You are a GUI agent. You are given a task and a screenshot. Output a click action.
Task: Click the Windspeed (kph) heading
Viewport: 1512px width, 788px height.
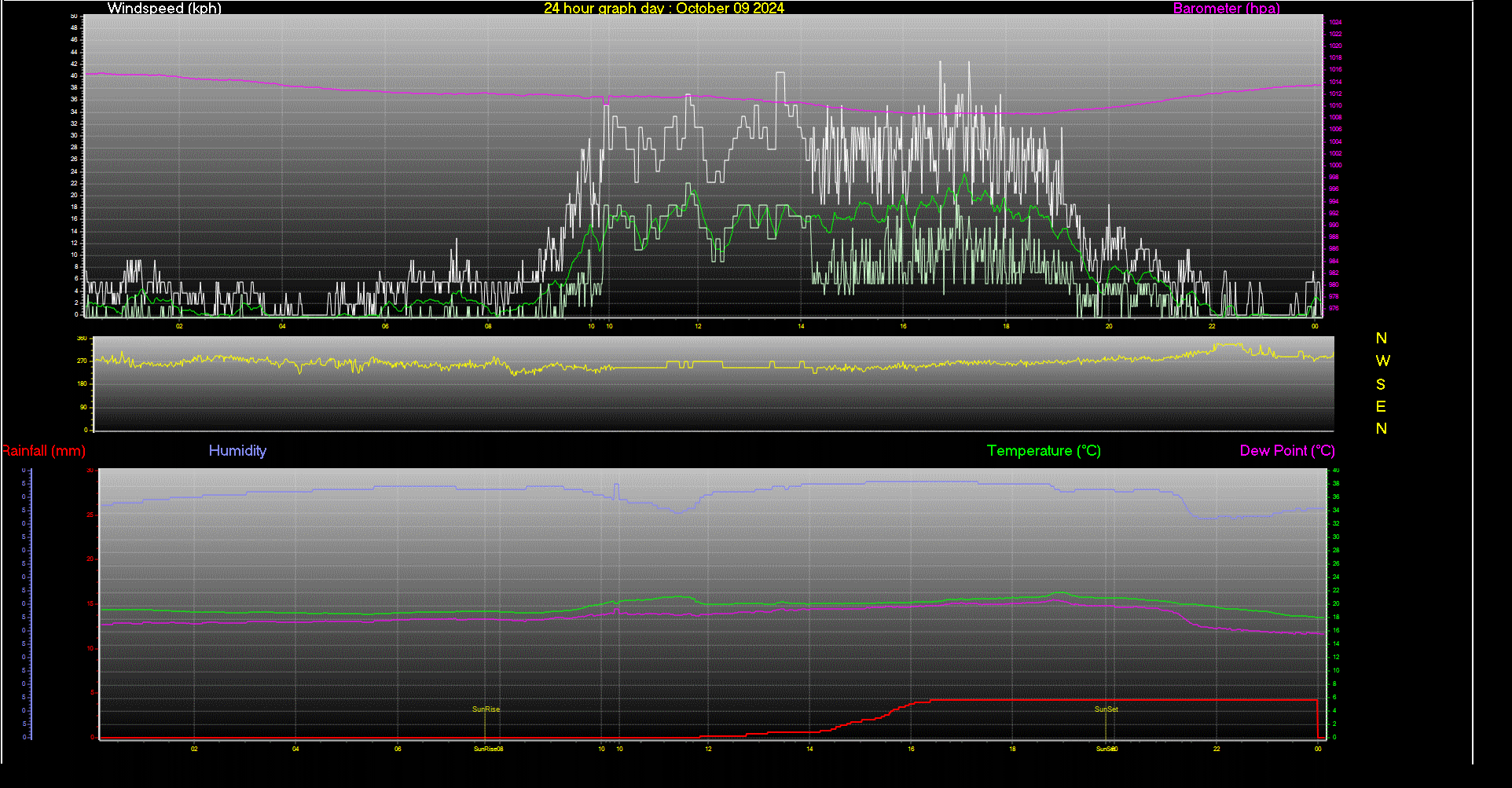tap(164, 8)
